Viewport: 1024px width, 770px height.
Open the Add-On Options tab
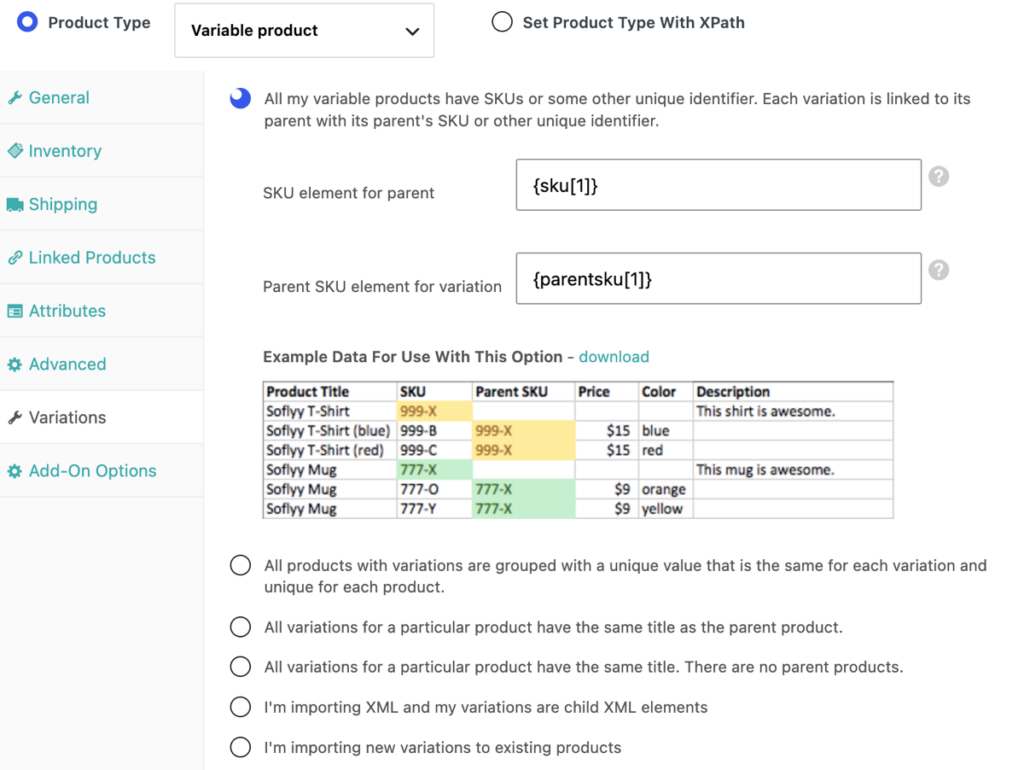(101, 471)
